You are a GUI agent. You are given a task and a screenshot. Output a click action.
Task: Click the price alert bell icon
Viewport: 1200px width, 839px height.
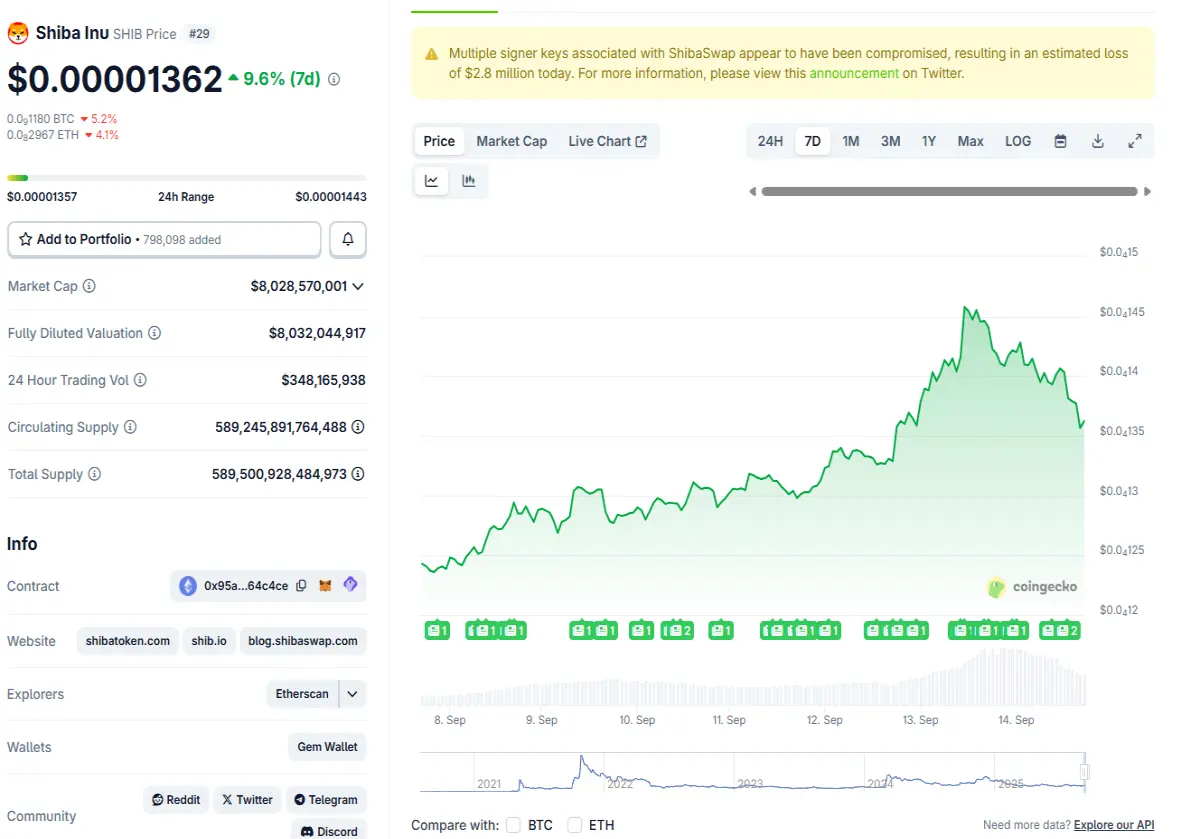click(x=348, y=240)
